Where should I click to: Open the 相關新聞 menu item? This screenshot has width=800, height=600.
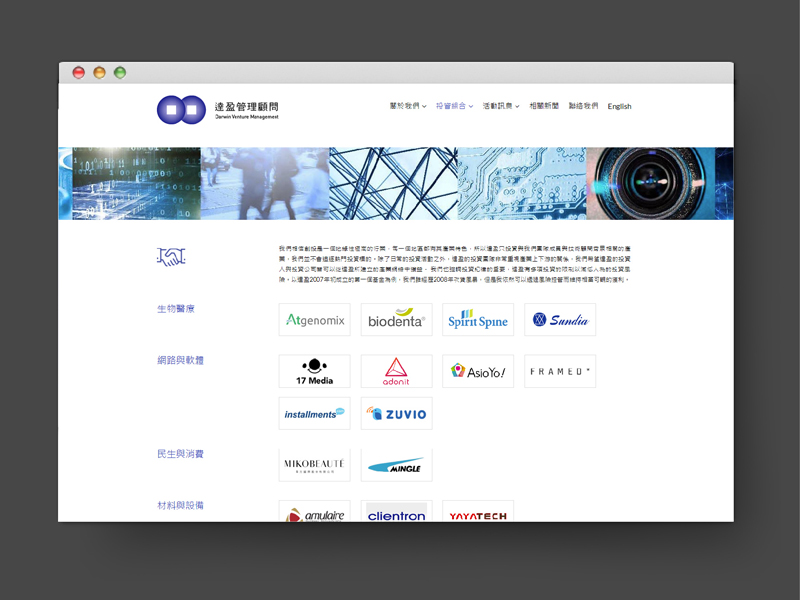(544, 106)
